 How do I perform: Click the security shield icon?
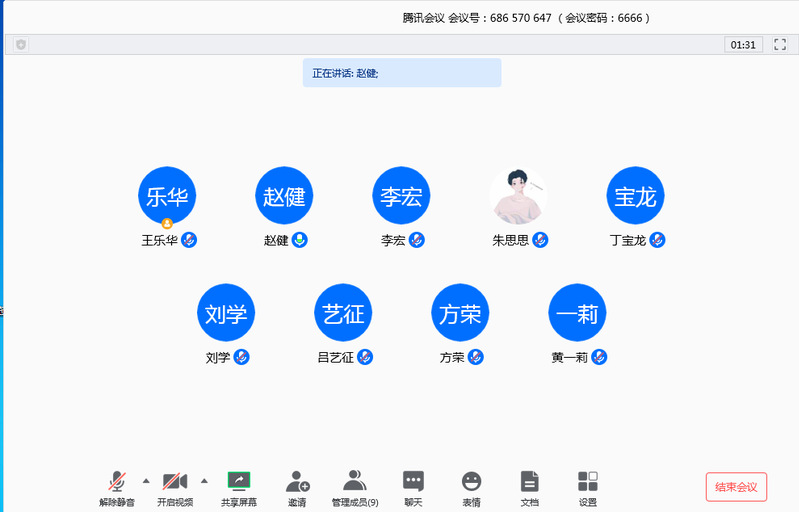[21, 45]
